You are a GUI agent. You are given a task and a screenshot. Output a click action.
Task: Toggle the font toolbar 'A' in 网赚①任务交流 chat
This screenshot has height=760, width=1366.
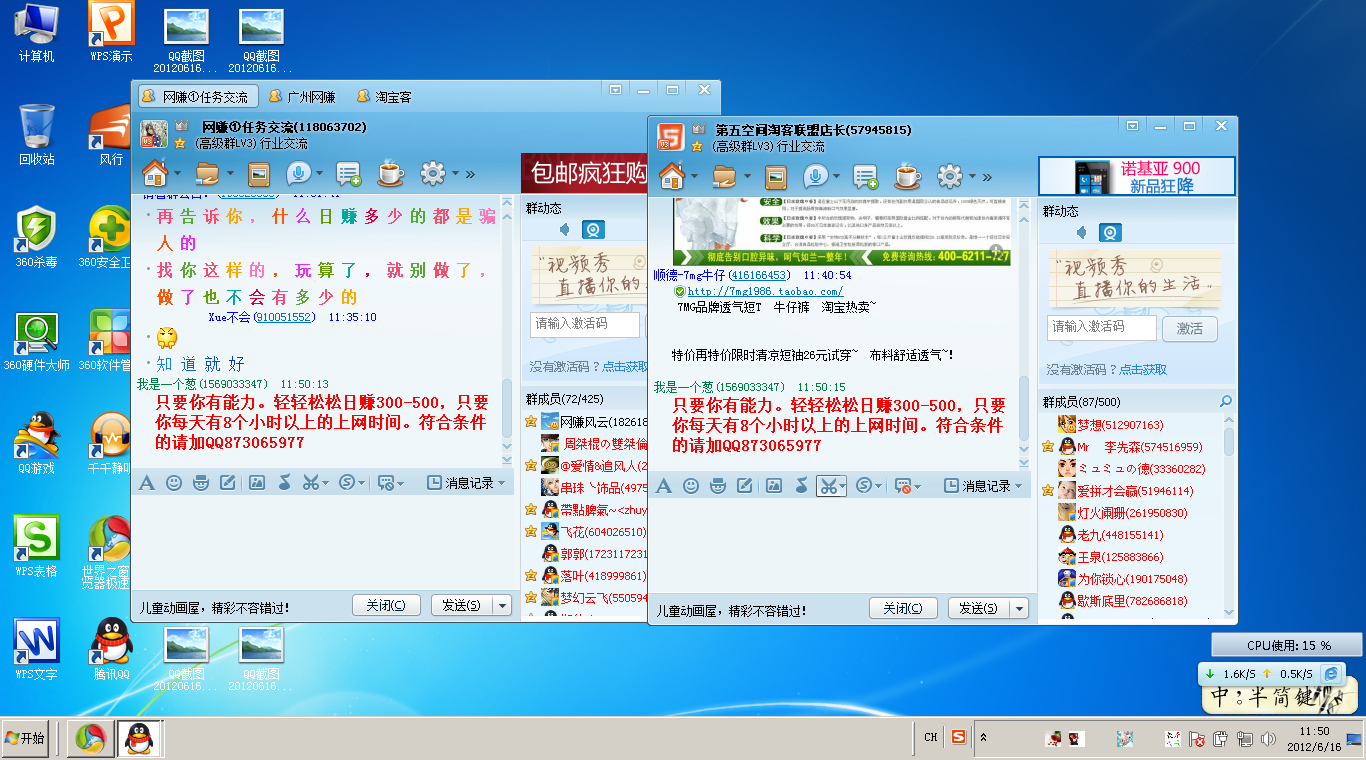(147, 483)
